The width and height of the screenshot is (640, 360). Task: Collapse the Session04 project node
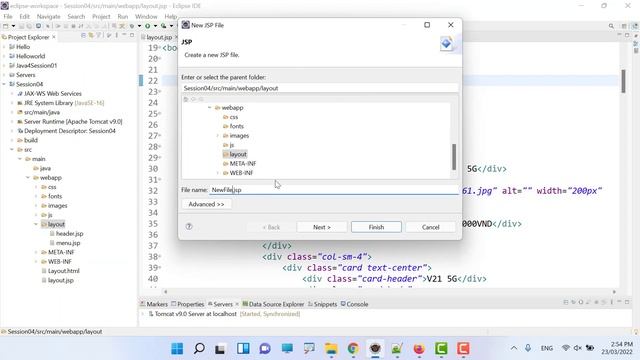click(x=4, y=84)
